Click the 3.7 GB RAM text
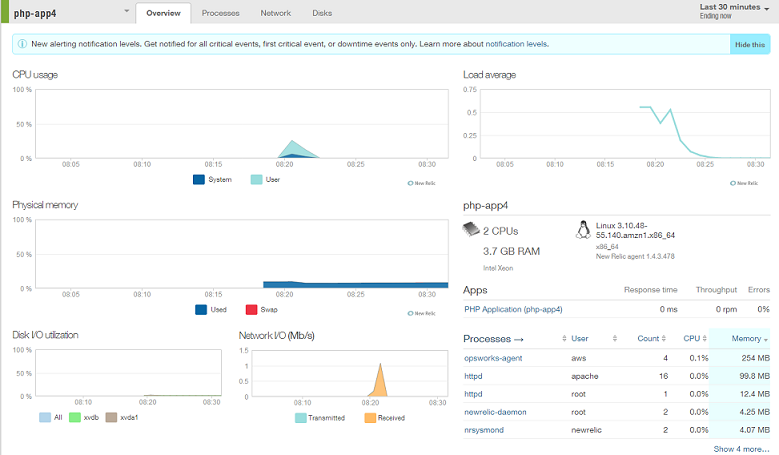 pyautogui.click(x=511, y=251)
